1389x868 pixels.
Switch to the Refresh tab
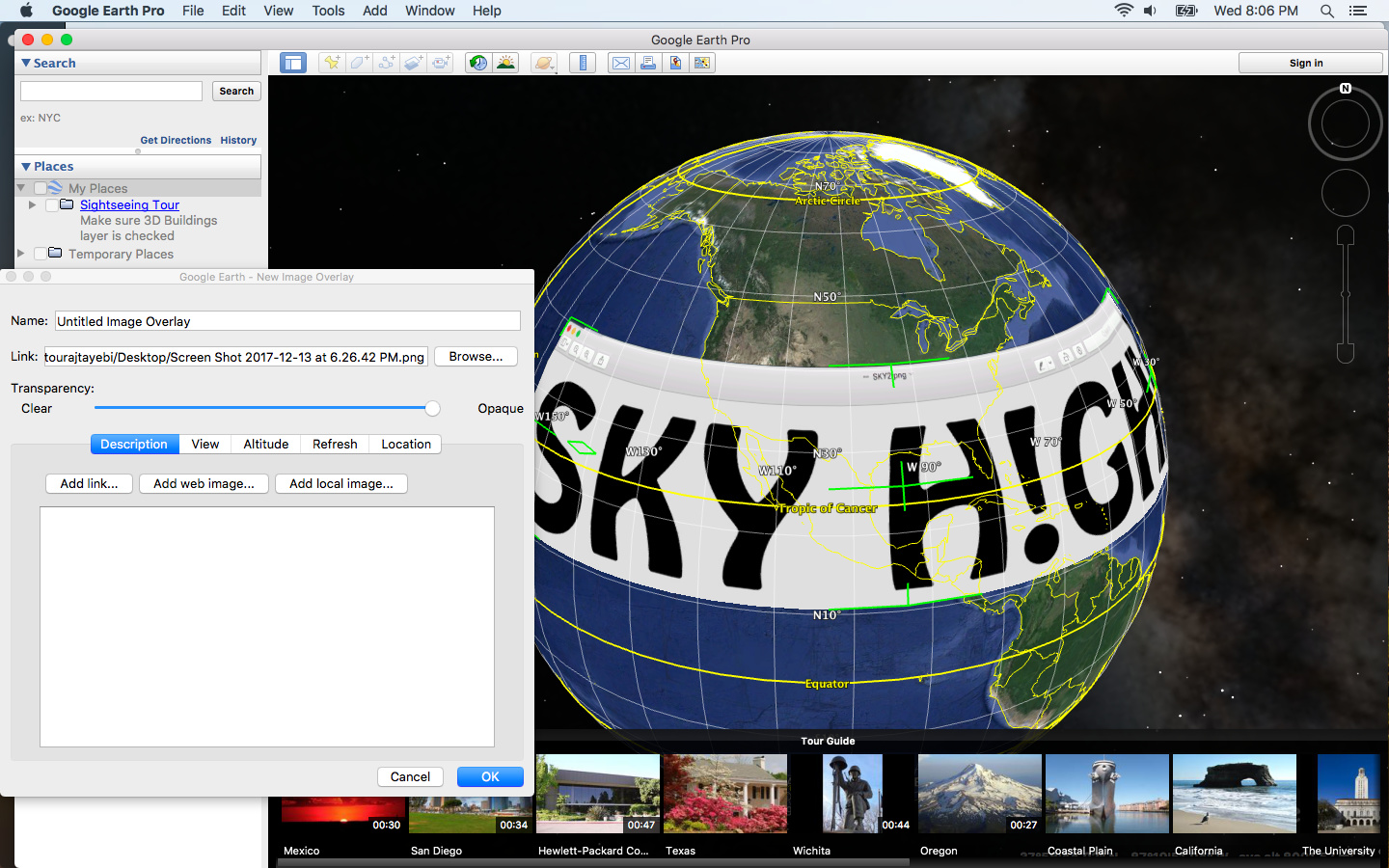click(335, 444)
